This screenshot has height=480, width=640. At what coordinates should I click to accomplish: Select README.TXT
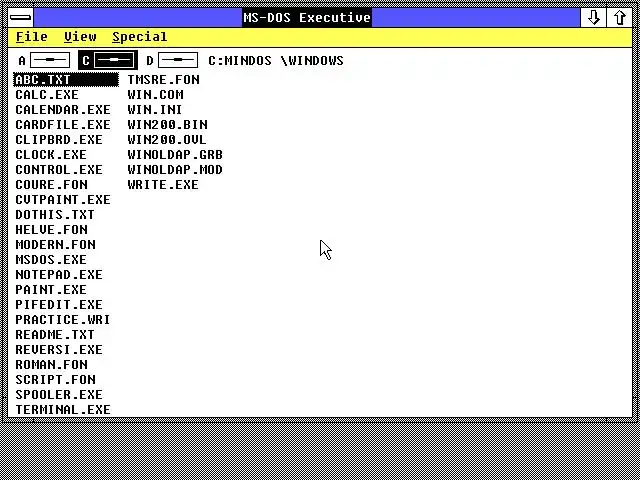(55, 335)
